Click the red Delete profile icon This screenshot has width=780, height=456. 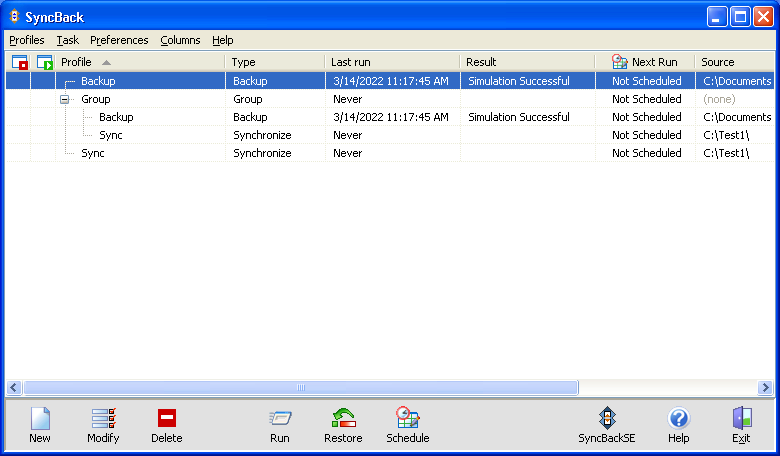pyautogui.click(x=167, y=418)
